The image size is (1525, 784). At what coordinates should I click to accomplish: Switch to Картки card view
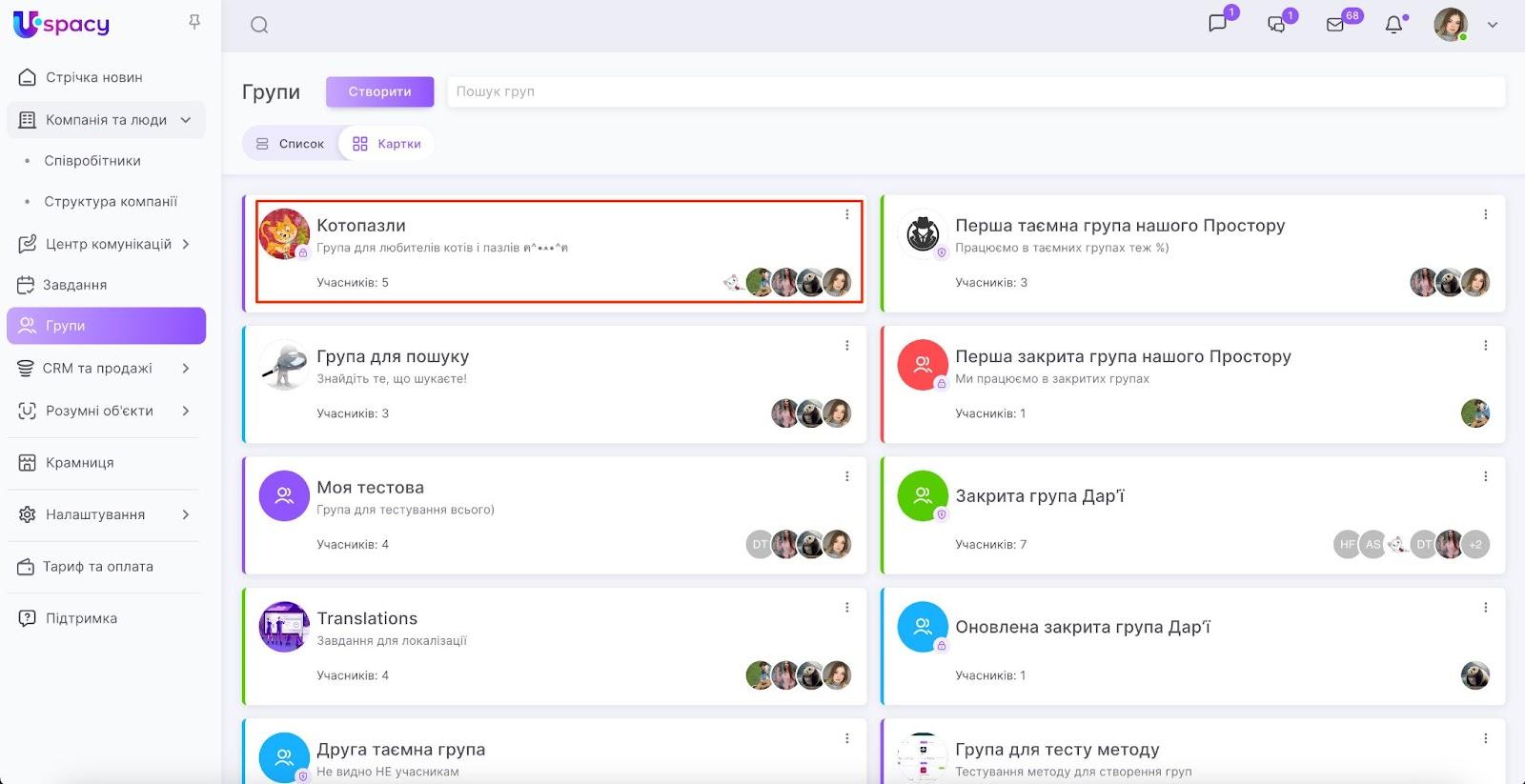pos(387,144)
